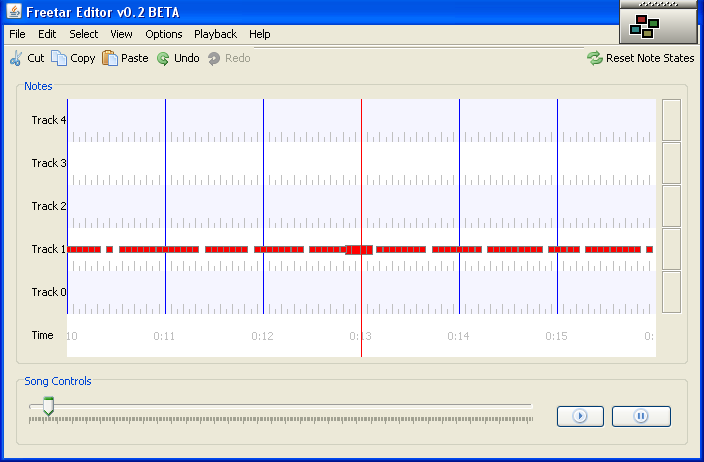Click the green Undo arrow icon
Screen dimensions: 704x462
coord(163,58)
